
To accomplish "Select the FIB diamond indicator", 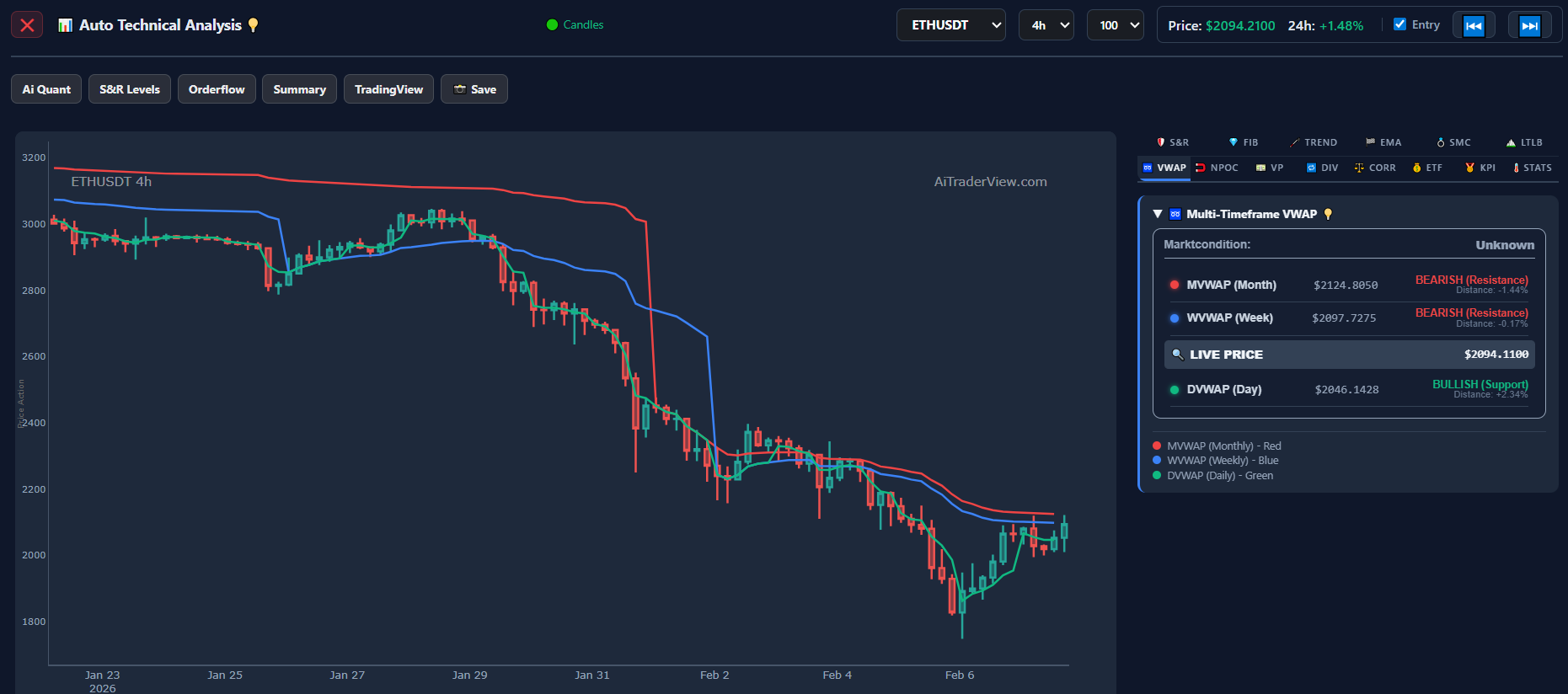I will click(x=1243, y=142).
